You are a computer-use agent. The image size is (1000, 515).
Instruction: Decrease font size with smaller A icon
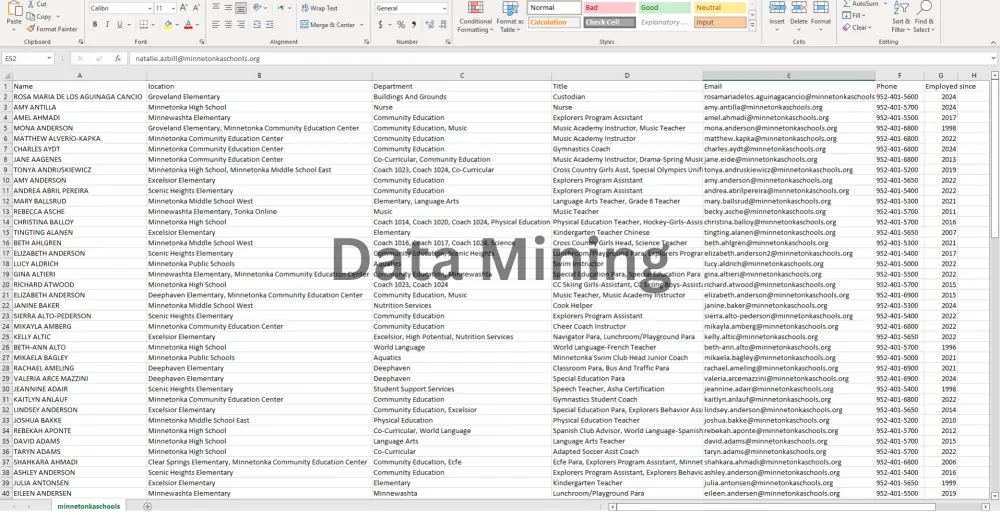click(x=196, y=8)
